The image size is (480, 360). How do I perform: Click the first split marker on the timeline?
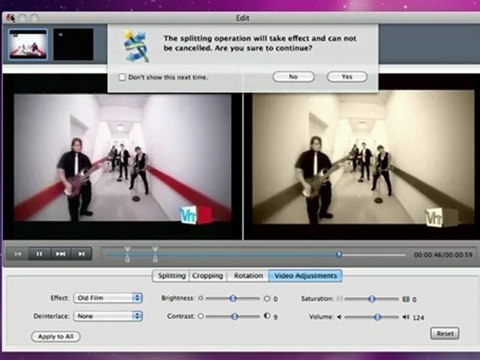click(127, 254)
